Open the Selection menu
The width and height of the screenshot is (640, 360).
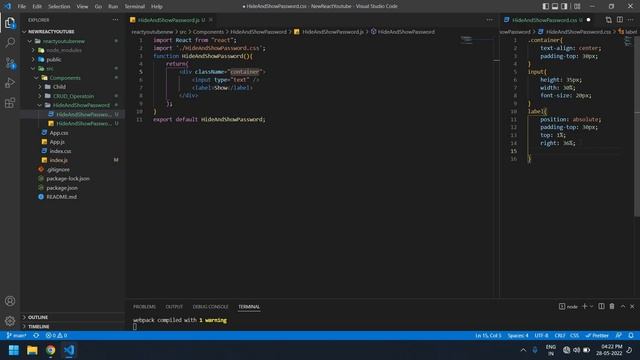59,6
